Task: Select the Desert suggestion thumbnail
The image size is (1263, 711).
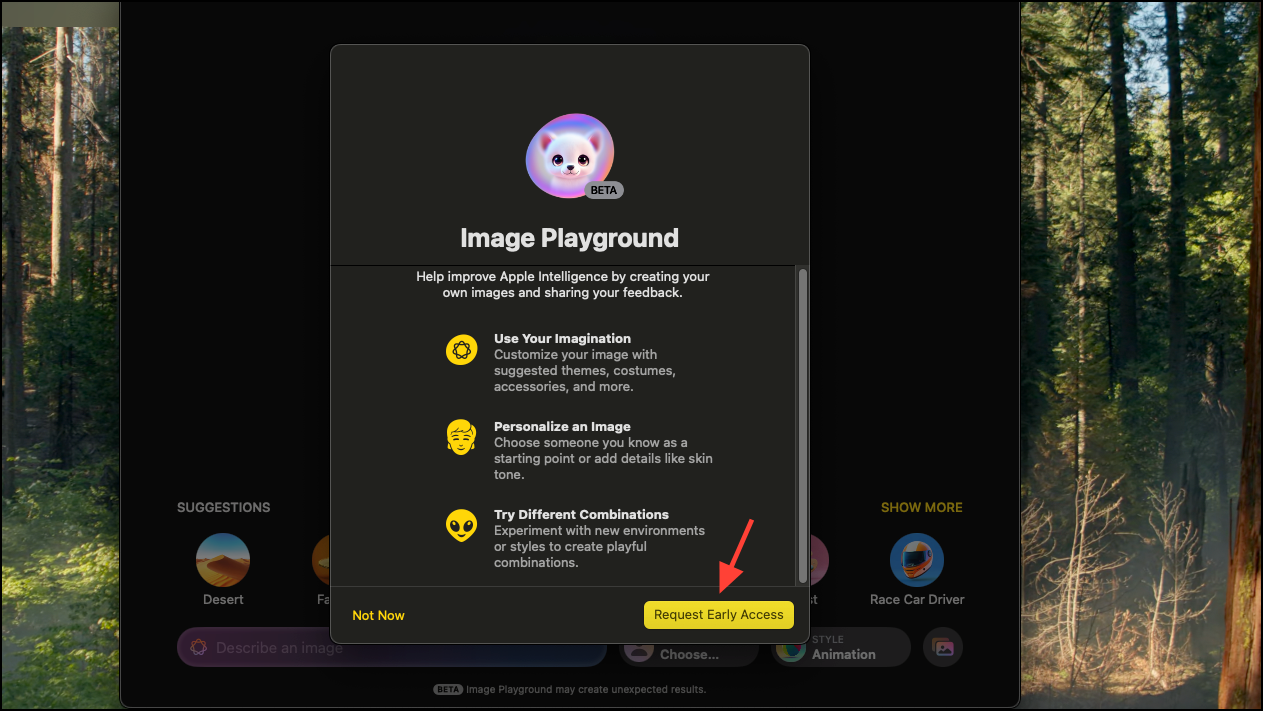Action: click(x=223, y=559)
